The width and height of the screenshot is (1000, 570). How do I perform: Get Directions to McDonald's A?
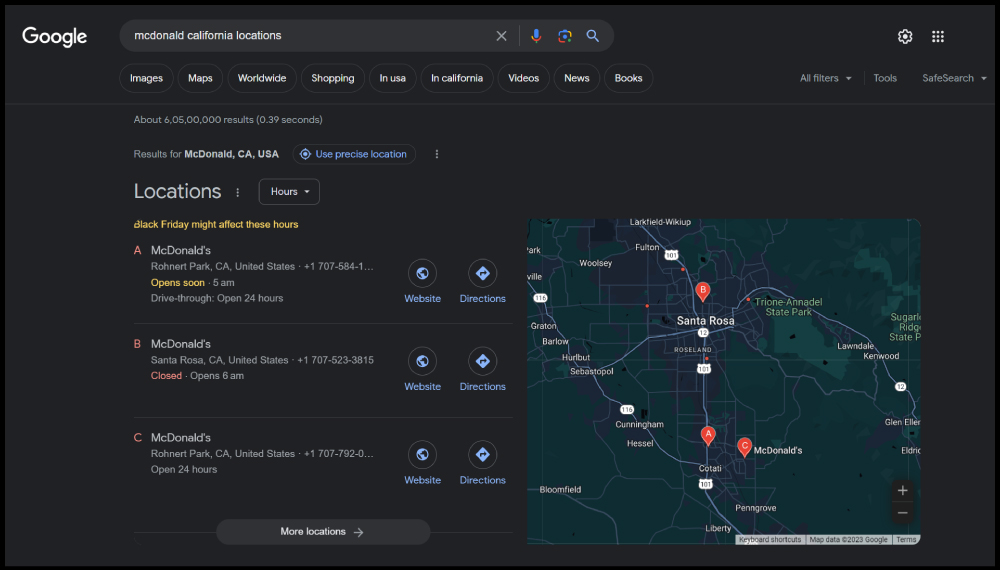pos(483,281)
